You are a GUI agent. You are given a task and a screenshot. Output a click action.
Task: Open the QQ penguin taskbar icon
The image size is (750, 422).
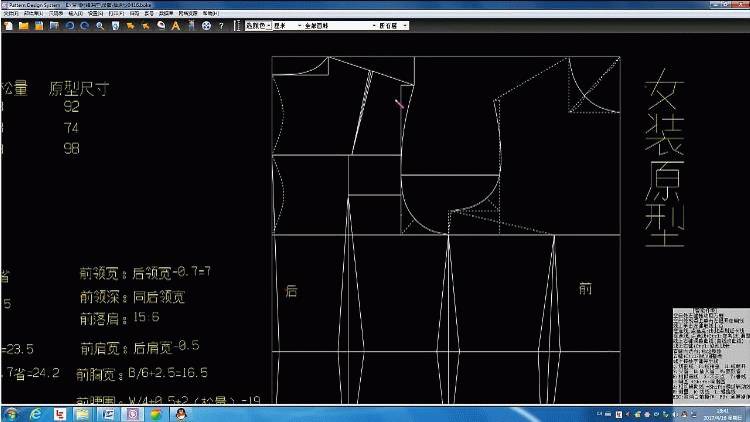pyautogui.click(x=181, y=414)
